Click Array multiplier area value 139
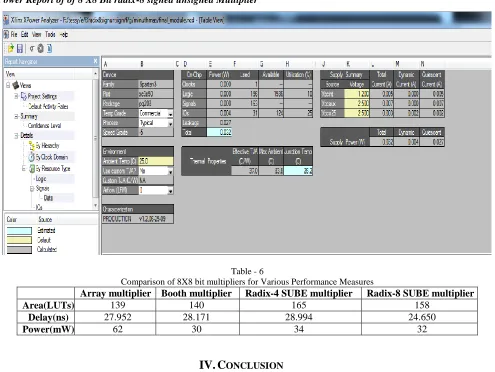This screenshot has width=495, height=372. (118, 305)
